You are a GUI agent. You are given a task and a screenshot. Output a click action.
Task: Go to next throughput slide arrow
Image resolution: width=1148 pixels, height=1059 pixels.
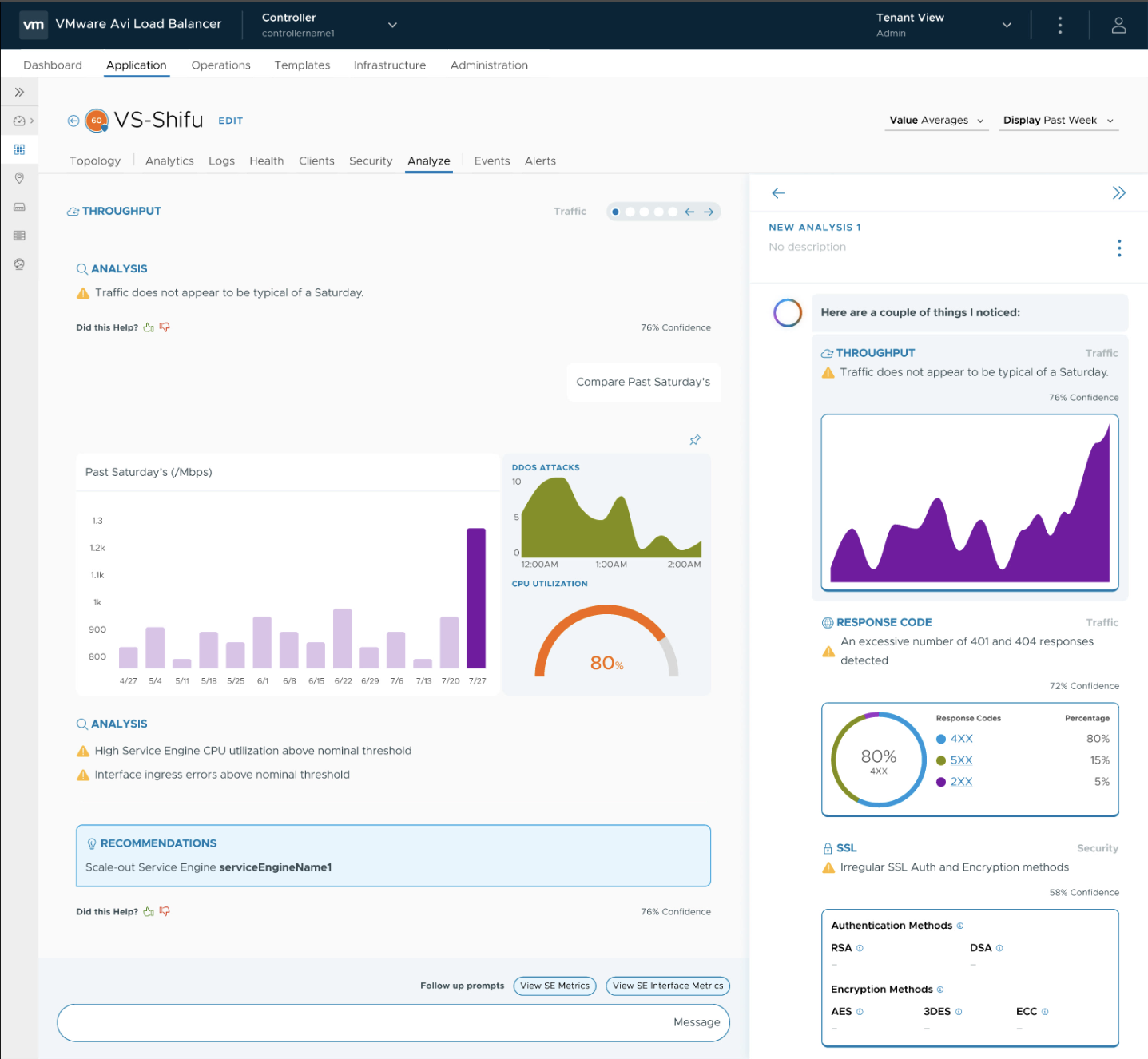click(709, 212)
